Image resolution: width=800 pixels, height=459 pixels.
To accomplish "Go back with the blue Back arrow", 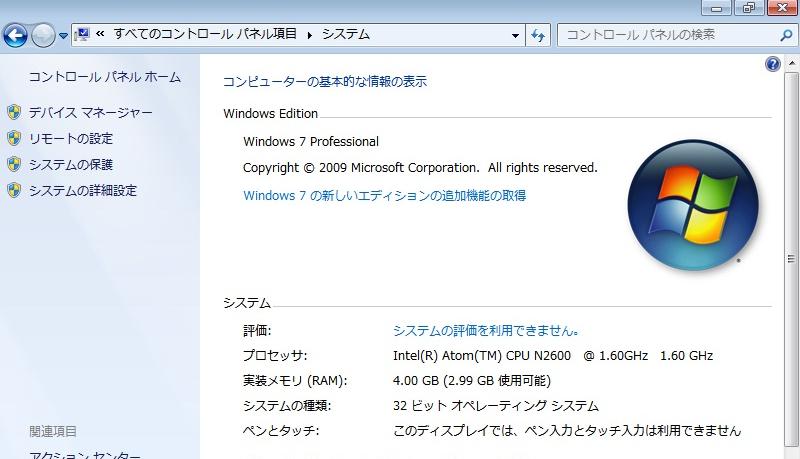I will [x=15, y=36].
